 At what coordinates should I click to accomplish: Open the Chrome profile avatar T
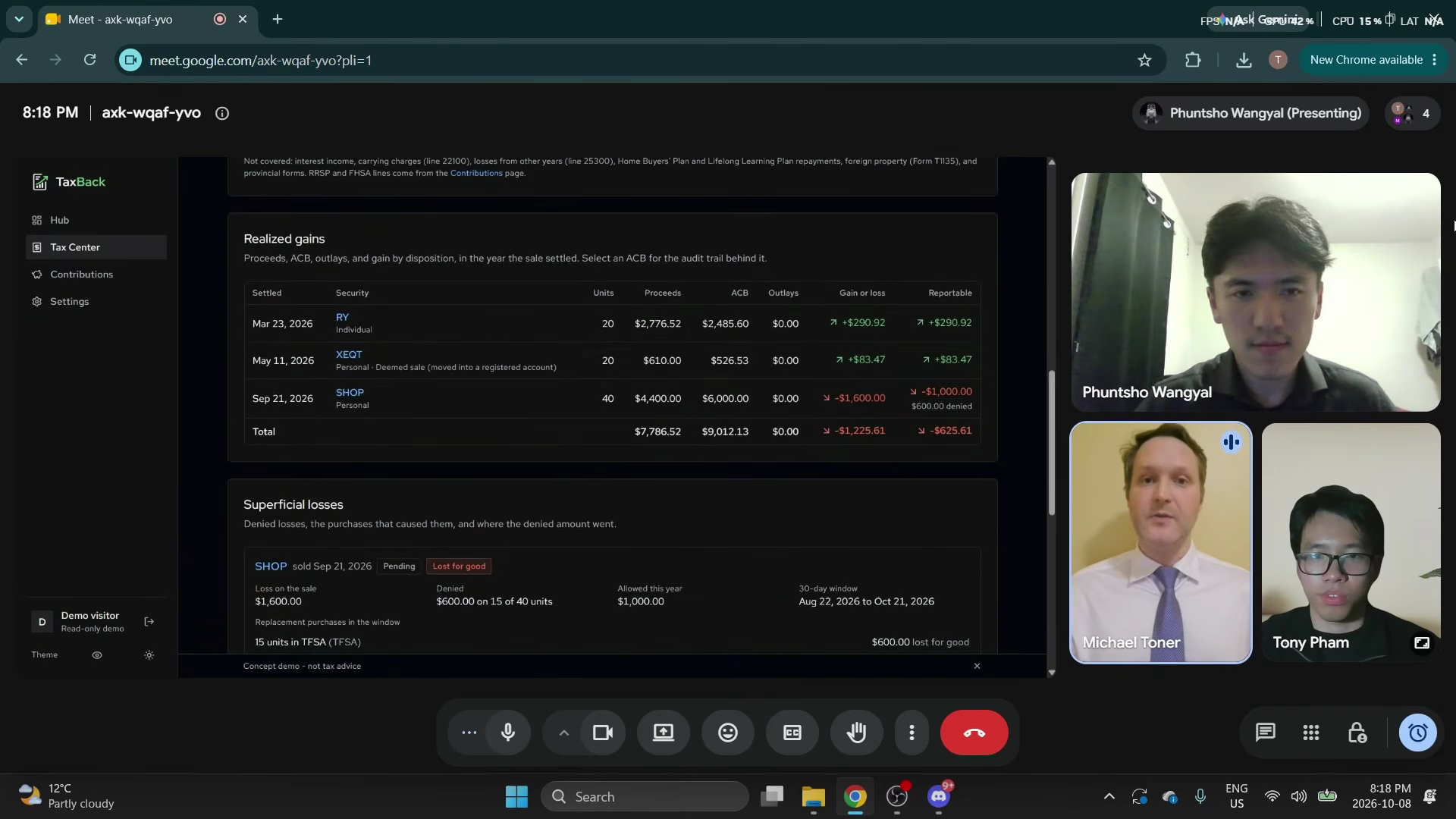1278,60
